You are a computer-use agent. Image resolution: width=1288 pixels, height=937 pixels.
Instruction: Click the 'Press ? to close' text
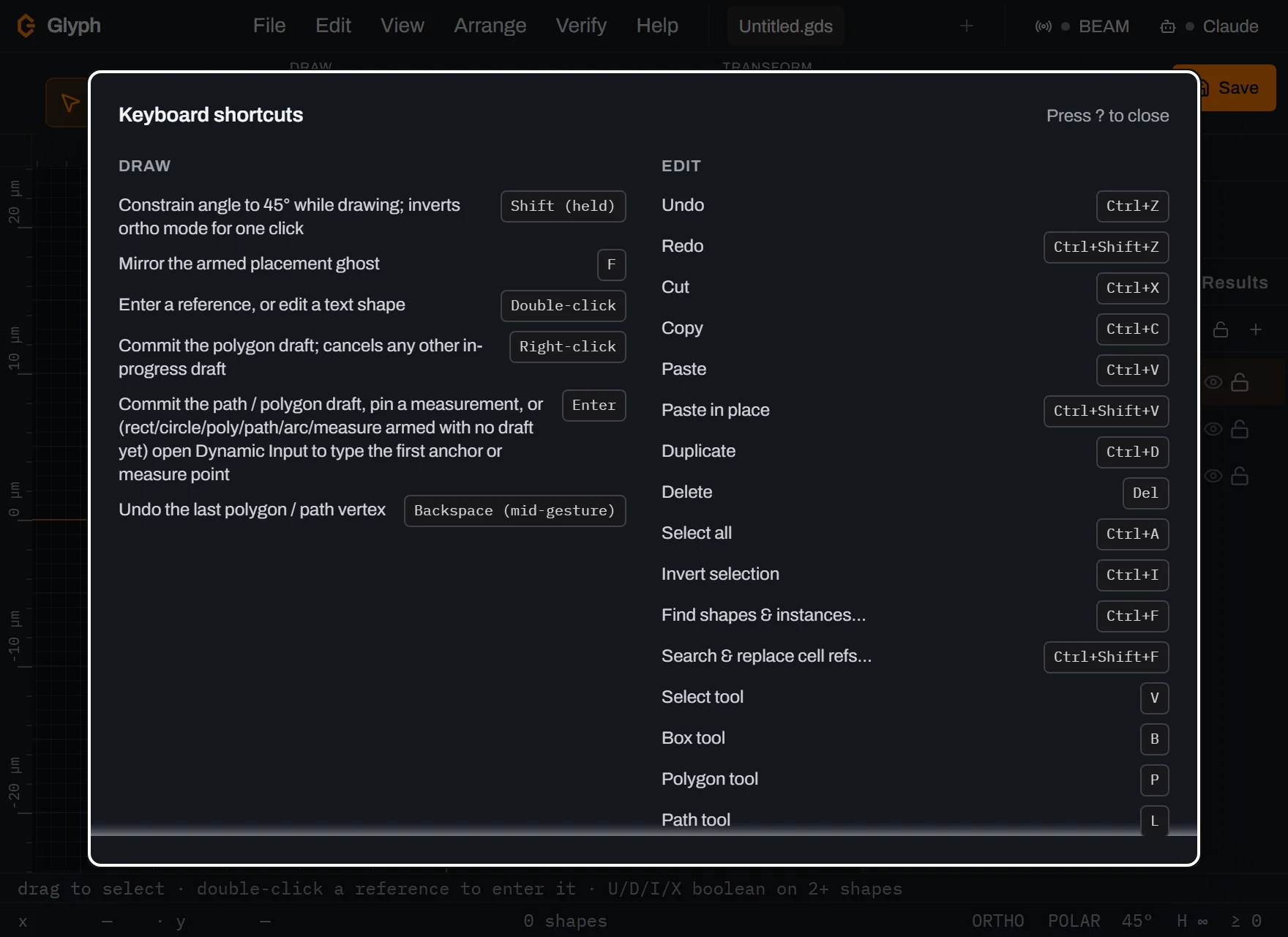(1107, 116)
